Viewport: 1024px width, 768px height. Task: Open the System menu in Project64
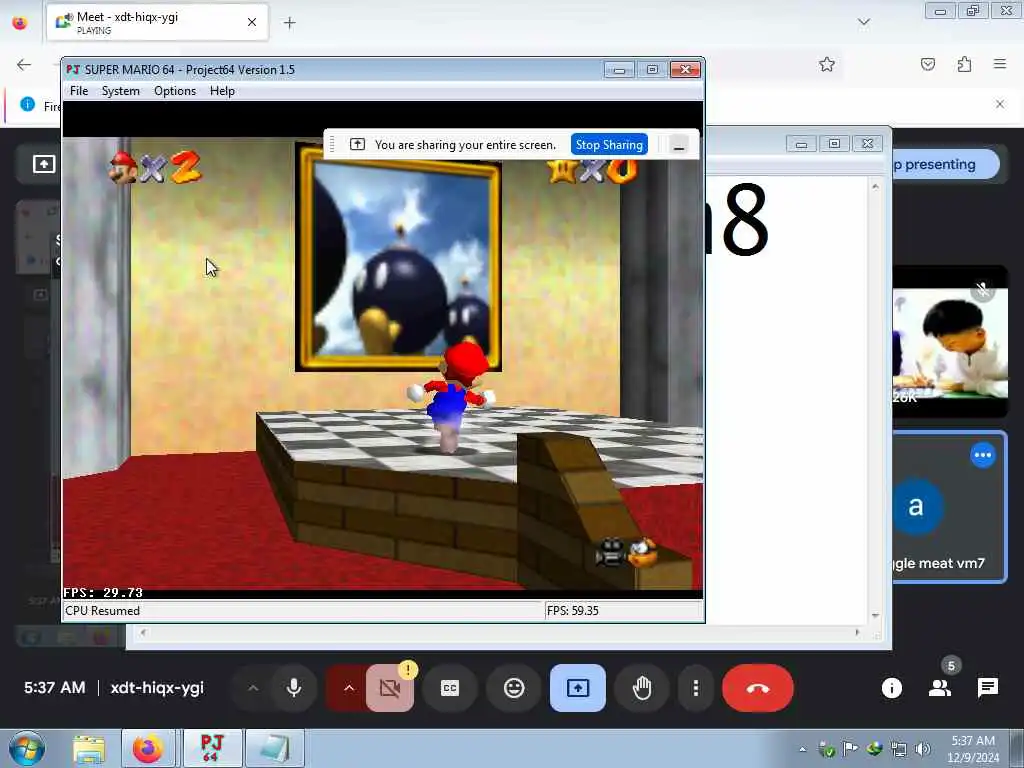[x=120, y=91]
